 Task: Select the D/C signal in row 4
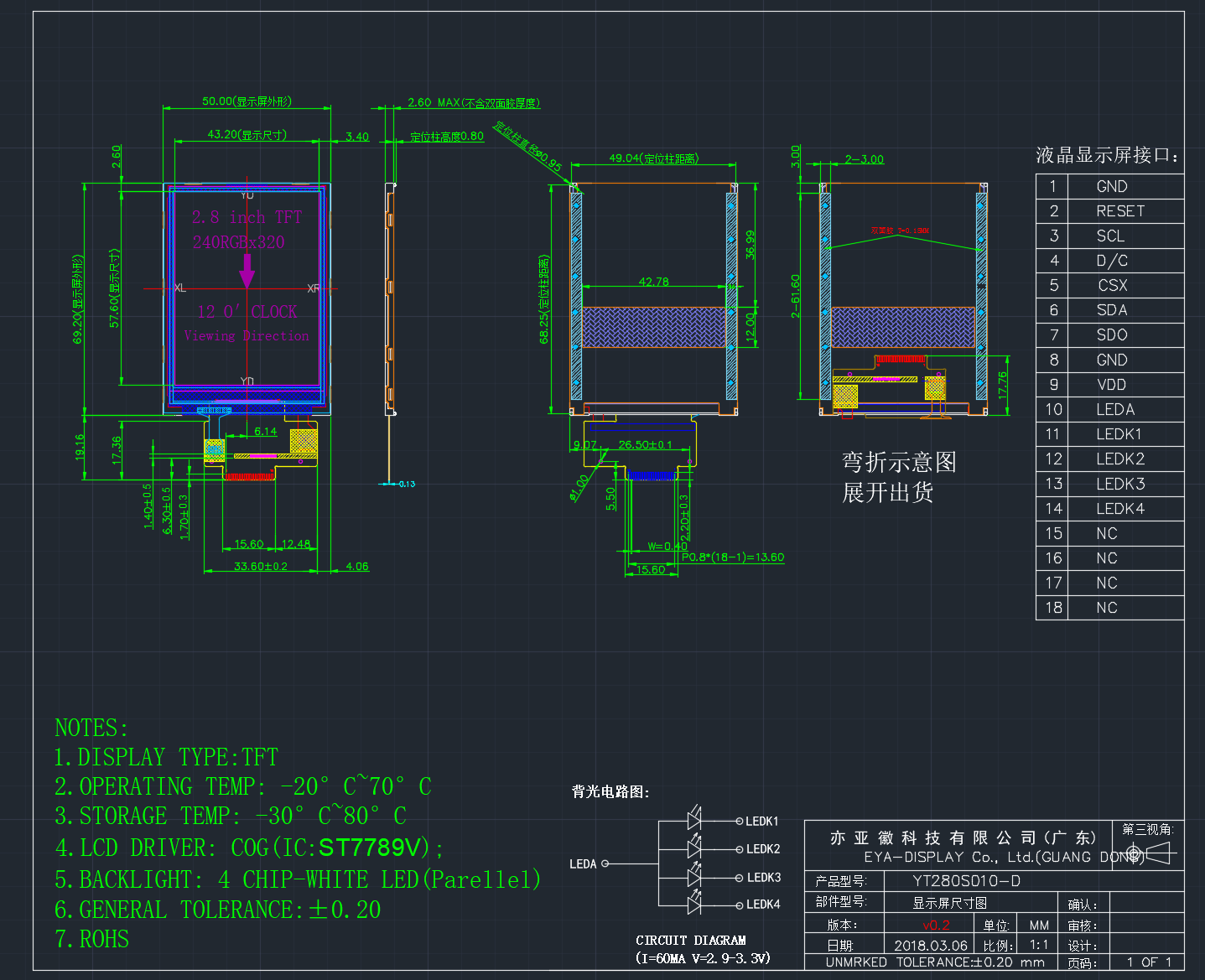1112,261
